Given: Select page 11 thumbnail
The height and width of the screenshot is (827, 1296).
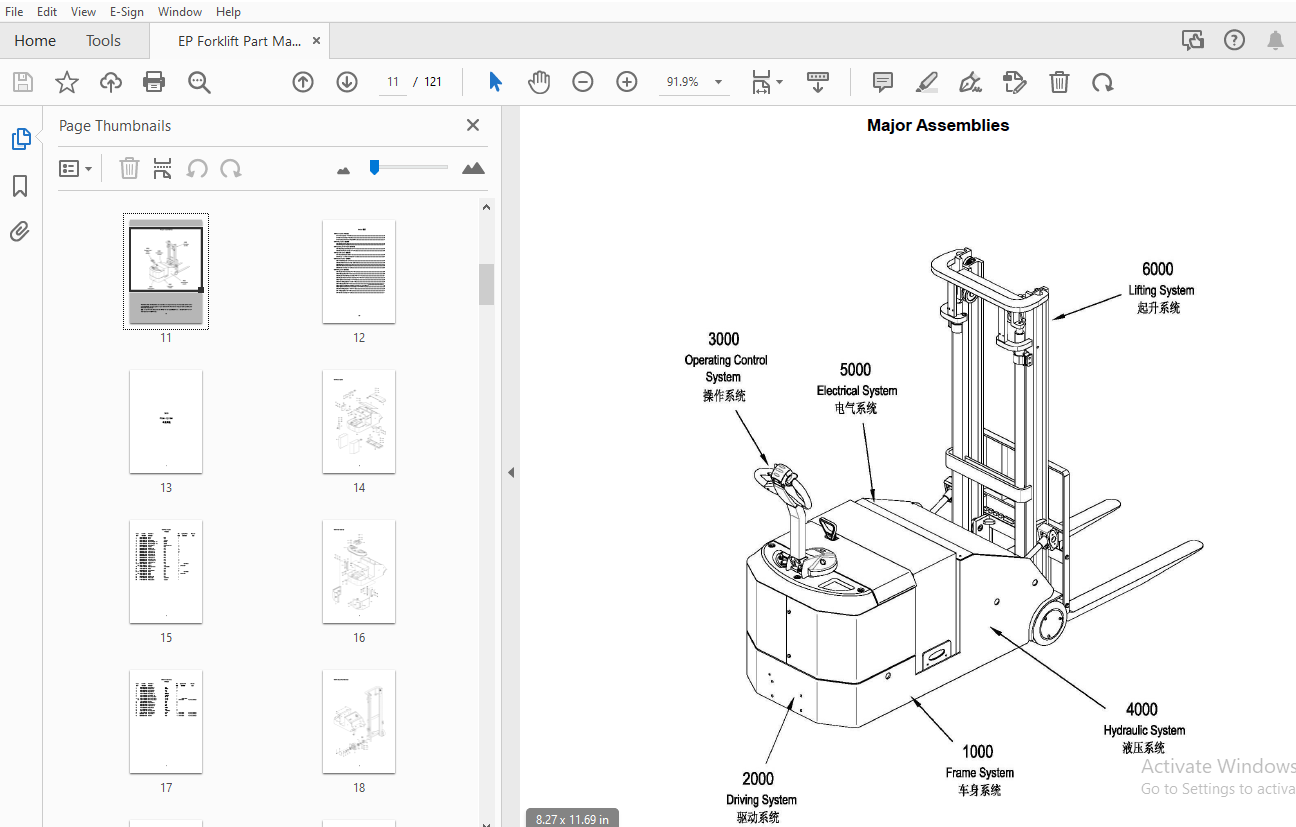Looking at the screenshot, I should pyautogui.click(x=166, y=271).
